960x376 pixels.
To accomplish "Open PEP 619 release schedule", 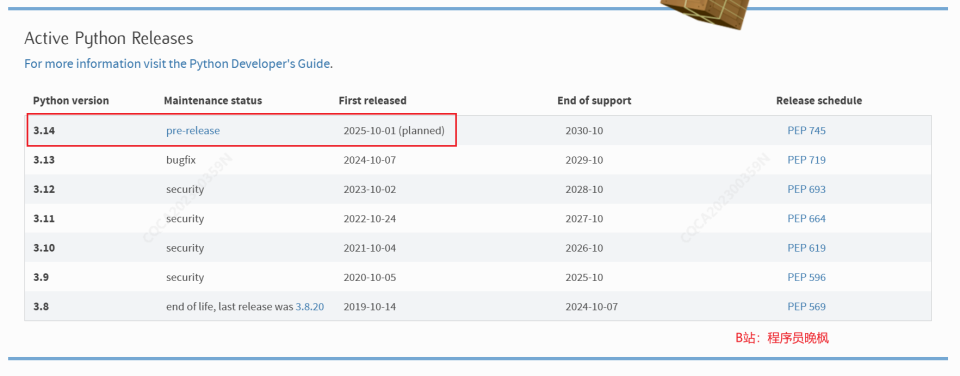I will (806, 248).
